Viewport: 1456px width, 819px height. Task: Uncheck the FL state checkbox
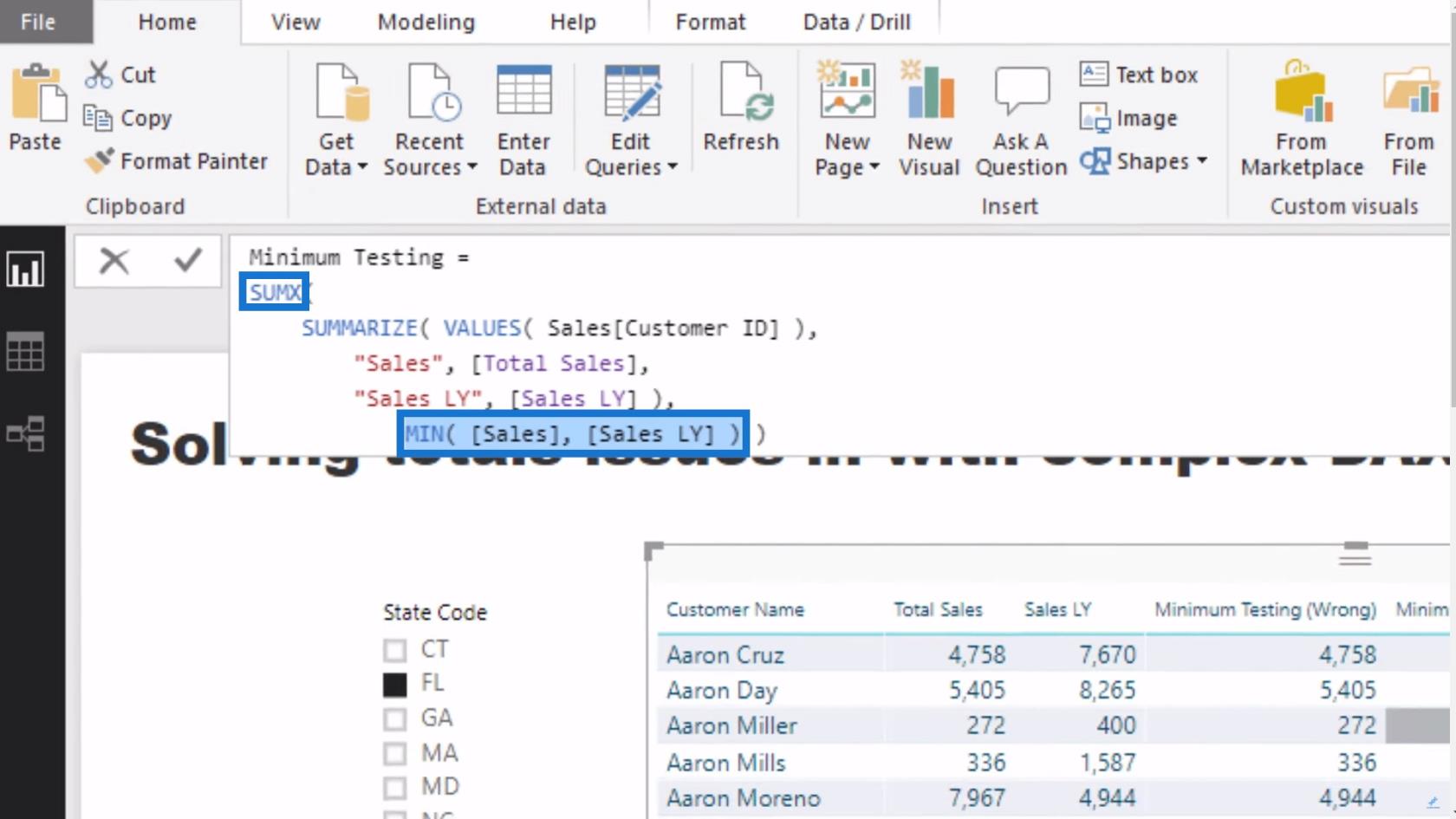[x=395, y=685]
